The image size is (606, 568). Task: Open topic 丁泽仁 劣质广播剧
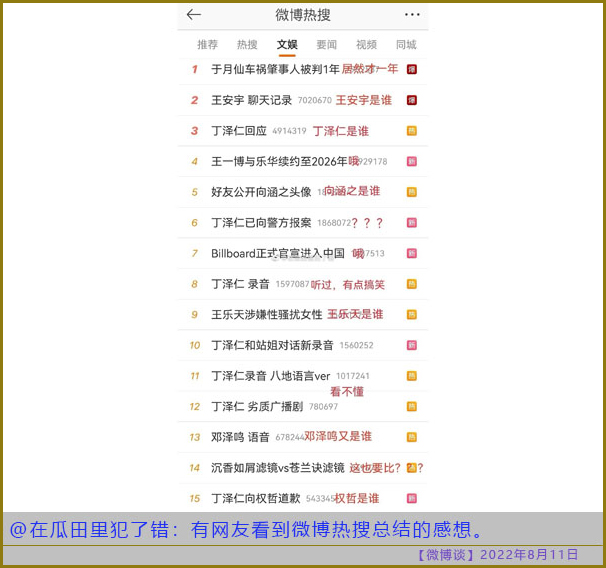click(257, 406)
